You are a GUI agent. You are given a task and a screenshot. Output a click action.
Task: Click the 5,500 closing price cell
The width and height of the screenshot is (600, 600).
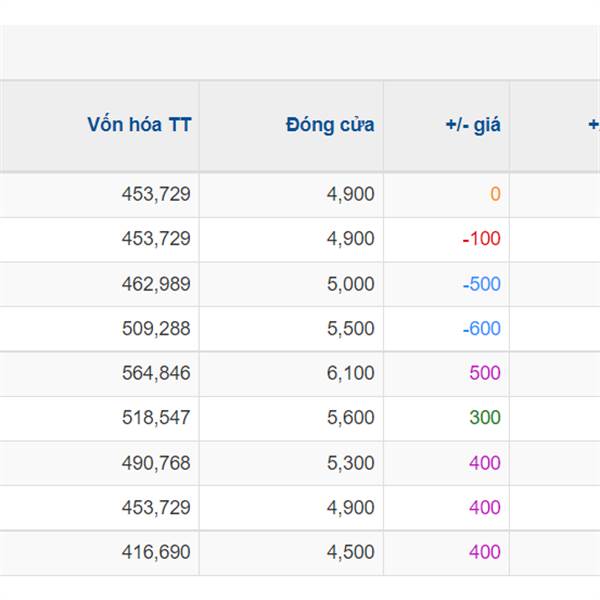coord(350,328)
